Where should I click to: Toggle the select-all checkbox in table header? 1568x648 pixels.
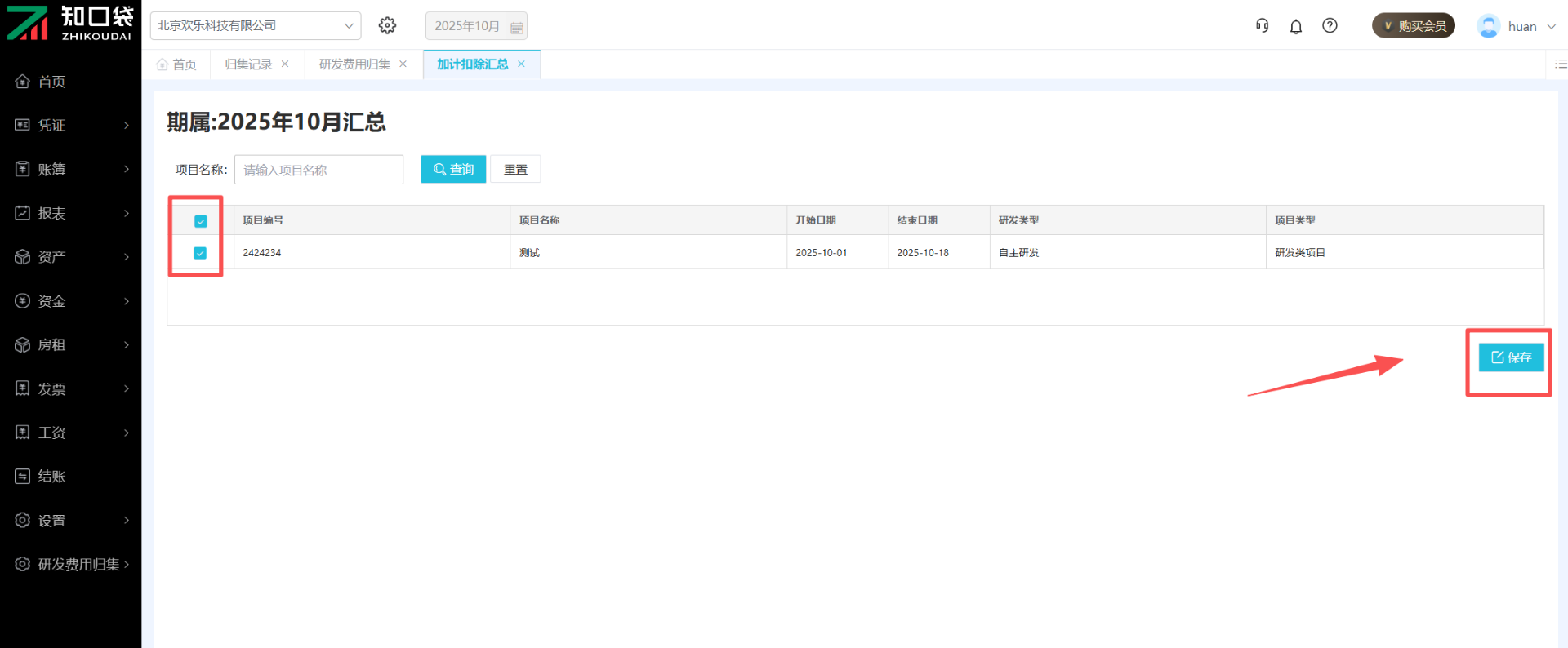coord(201,221)
